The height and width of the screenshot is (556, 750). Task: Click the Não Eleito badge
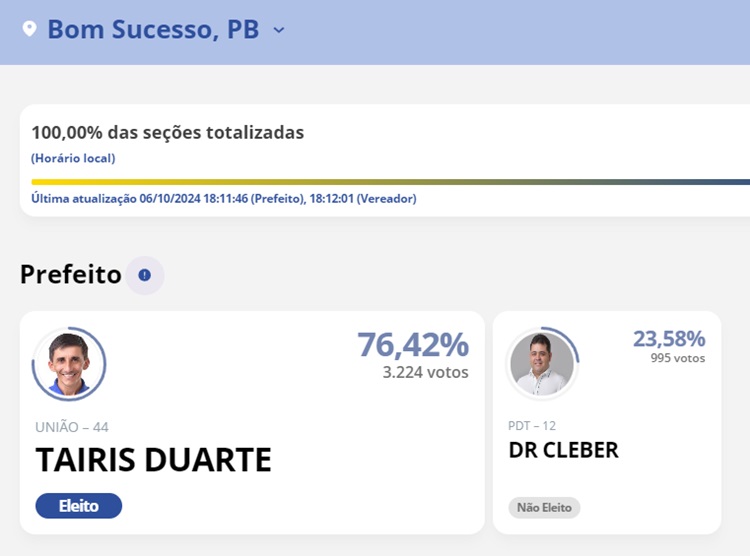(x=544, y=508)
